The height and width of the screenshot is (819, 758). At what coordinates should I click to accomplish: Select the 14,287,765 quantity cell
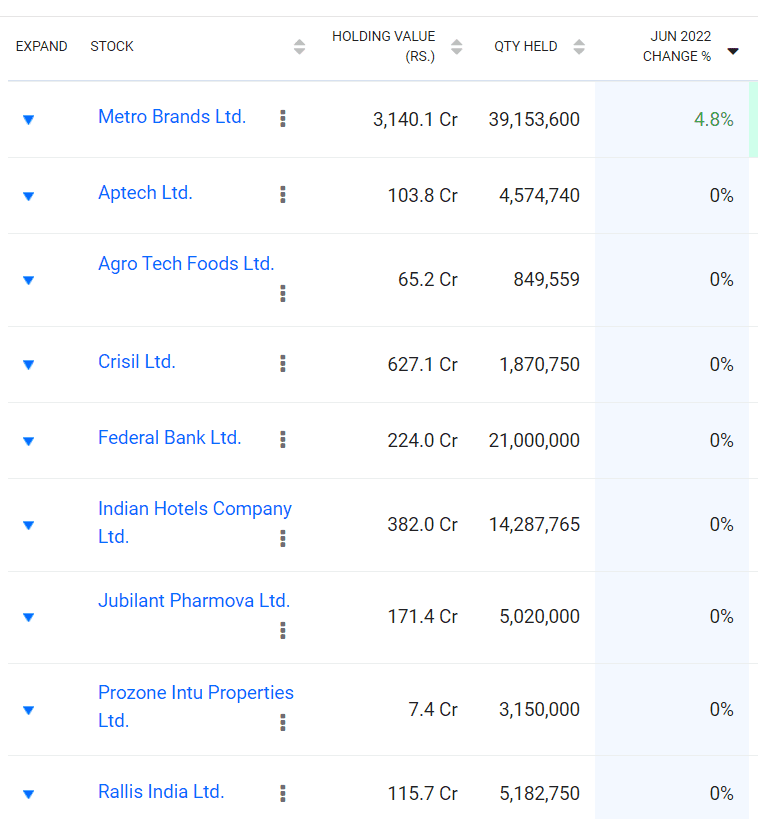coord(534,525)
